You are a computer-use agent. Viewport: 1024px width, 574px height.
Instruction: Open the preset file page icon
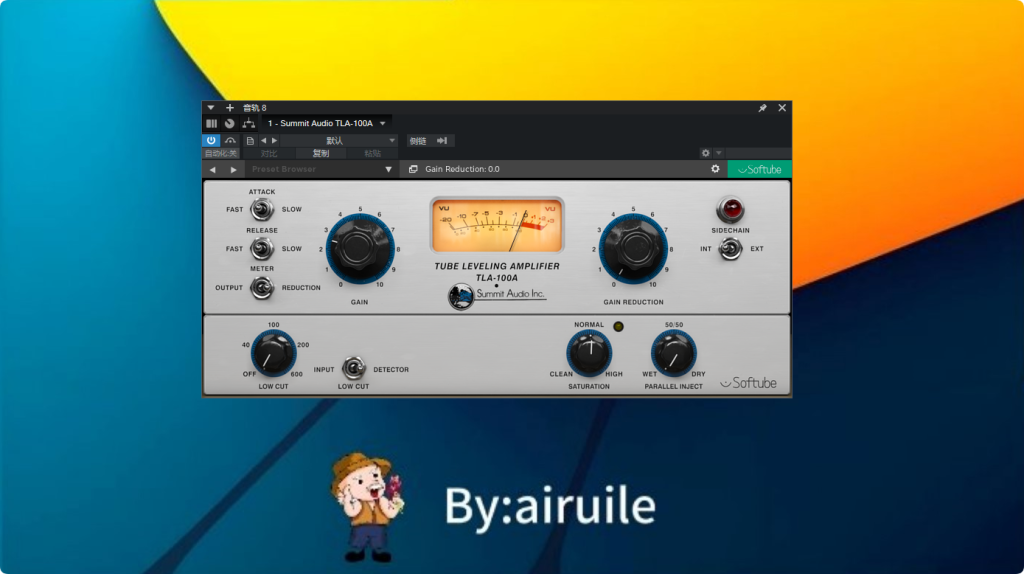coord(250,140)
